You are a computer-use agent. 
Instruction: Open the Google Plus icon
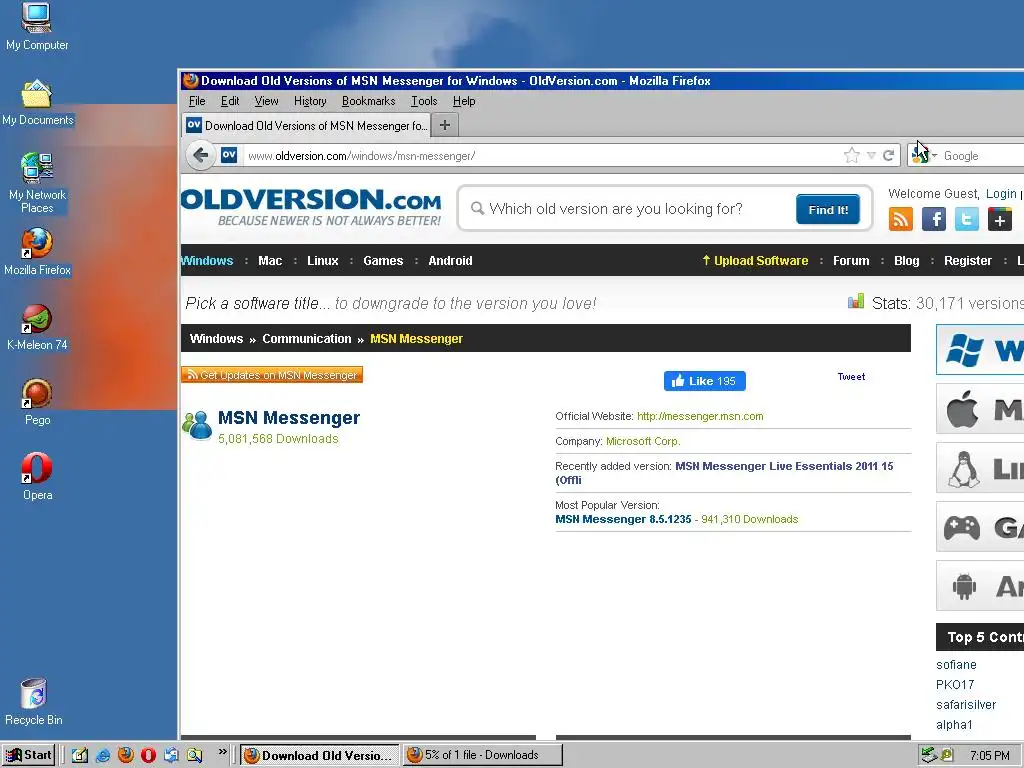click(999, 219)
